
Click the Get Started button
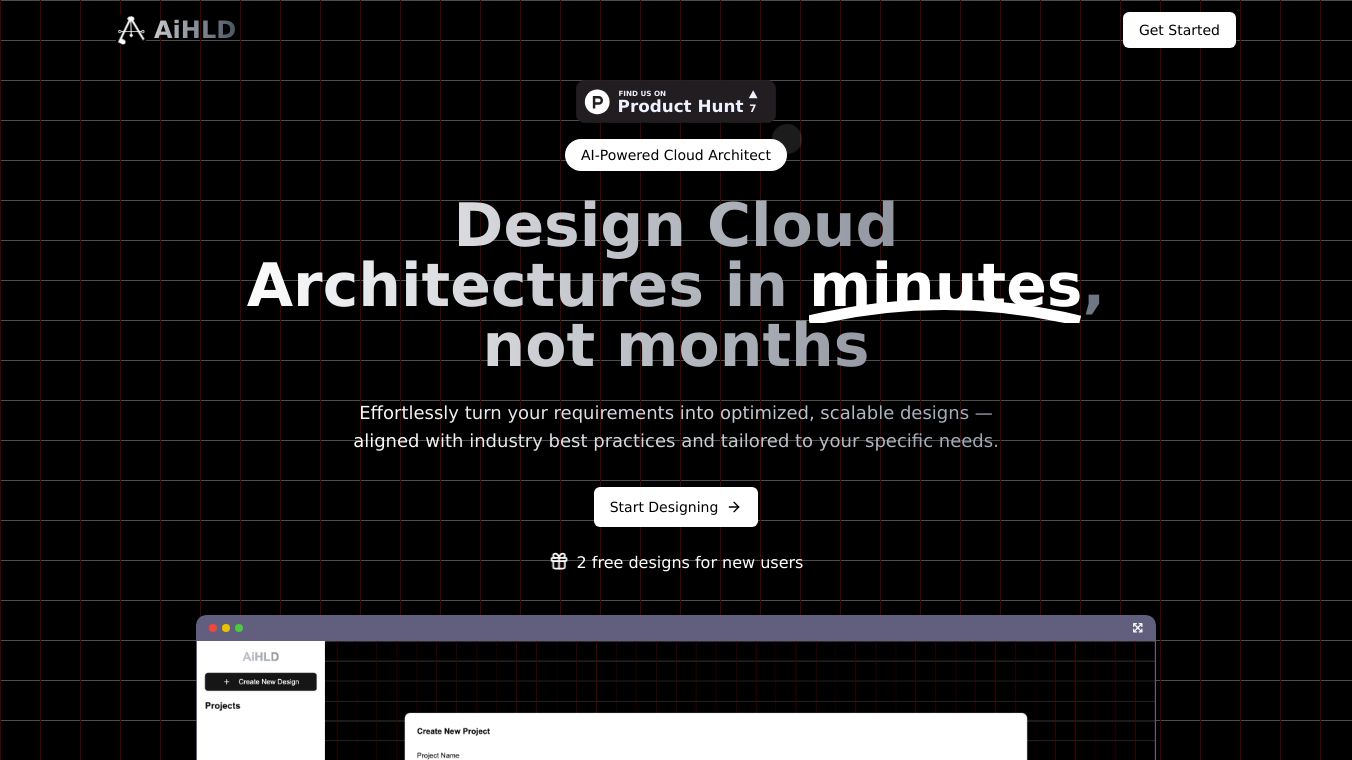tap(1179, 30)
